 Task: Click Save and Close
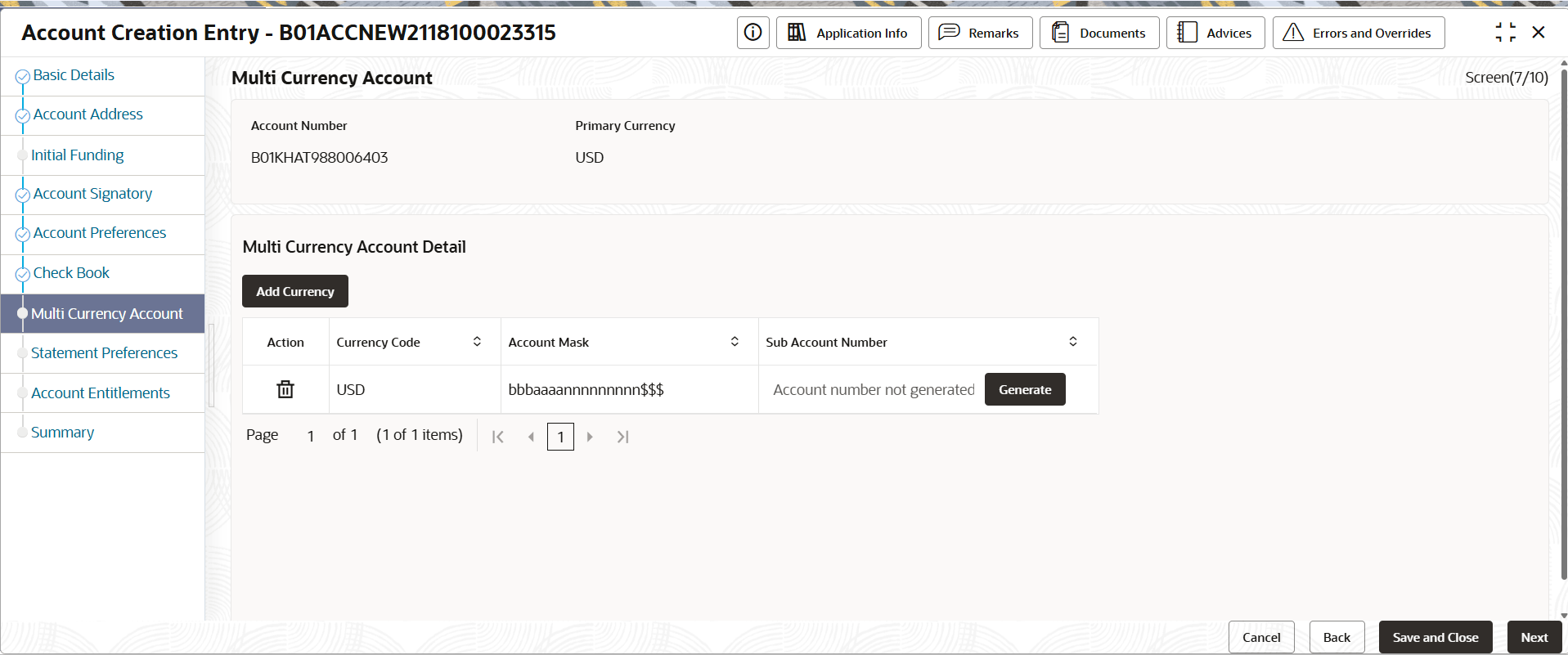point(1435,637)
